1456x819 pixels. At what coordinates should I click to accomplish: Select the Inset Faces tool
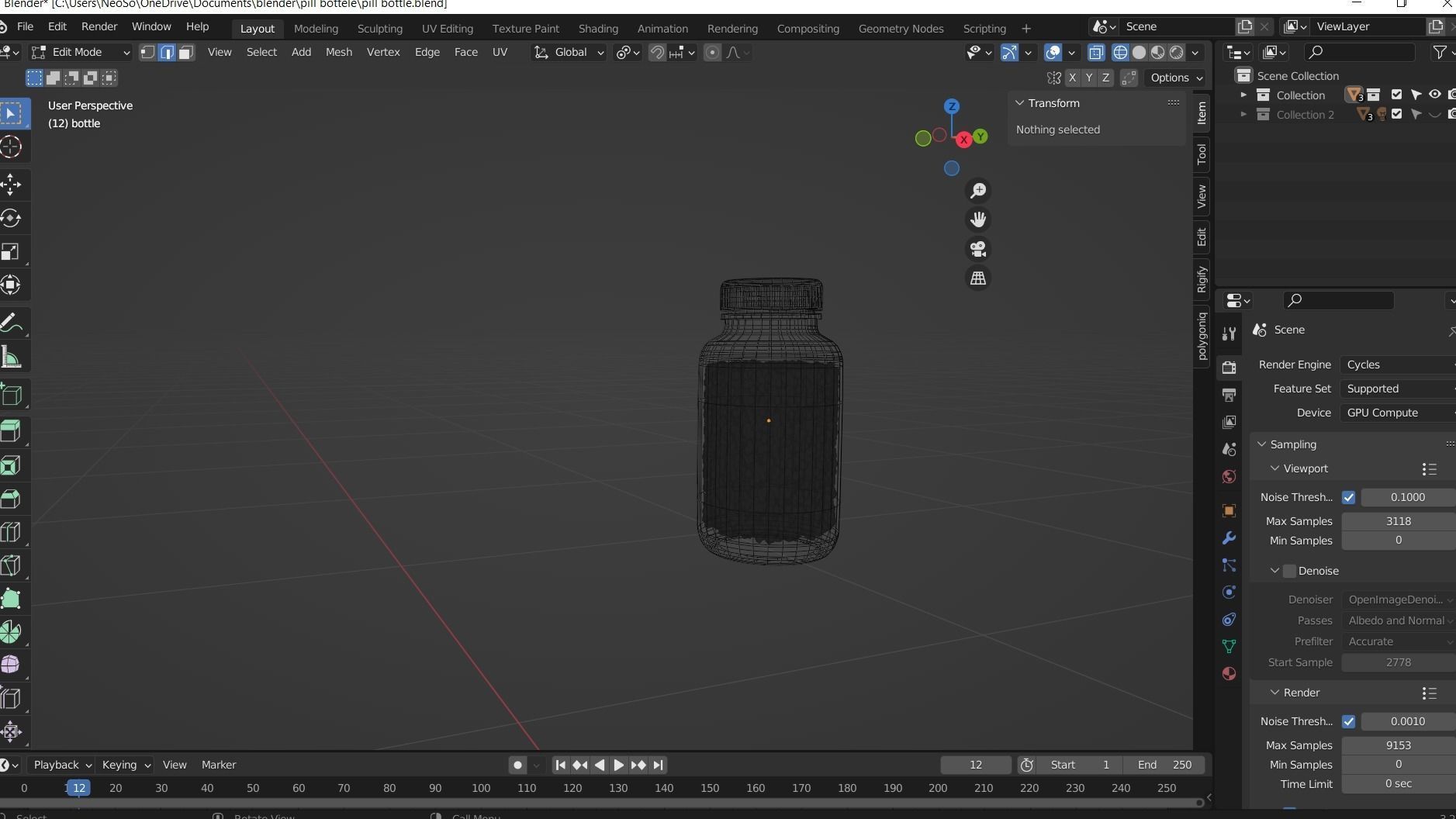coord(12,465)
